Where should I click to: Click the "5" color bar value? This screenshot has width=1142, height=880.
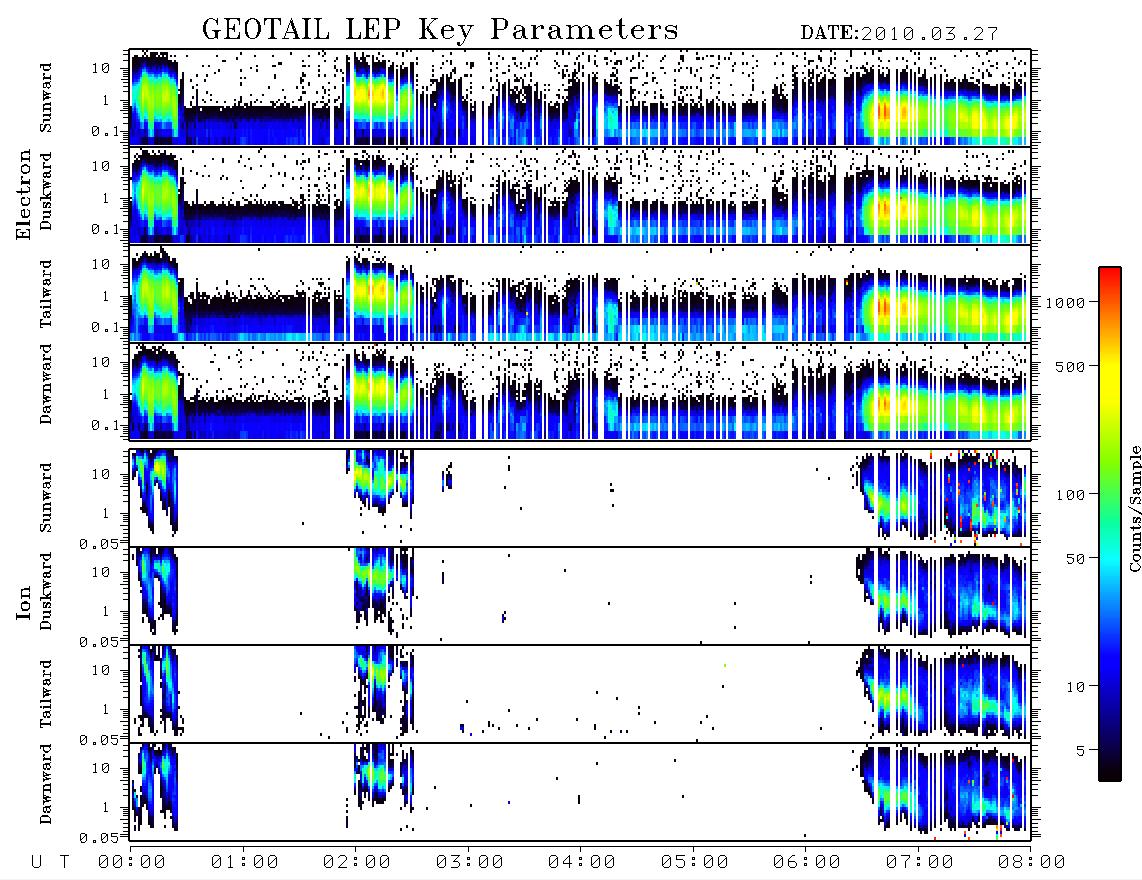click(1081, 751)
